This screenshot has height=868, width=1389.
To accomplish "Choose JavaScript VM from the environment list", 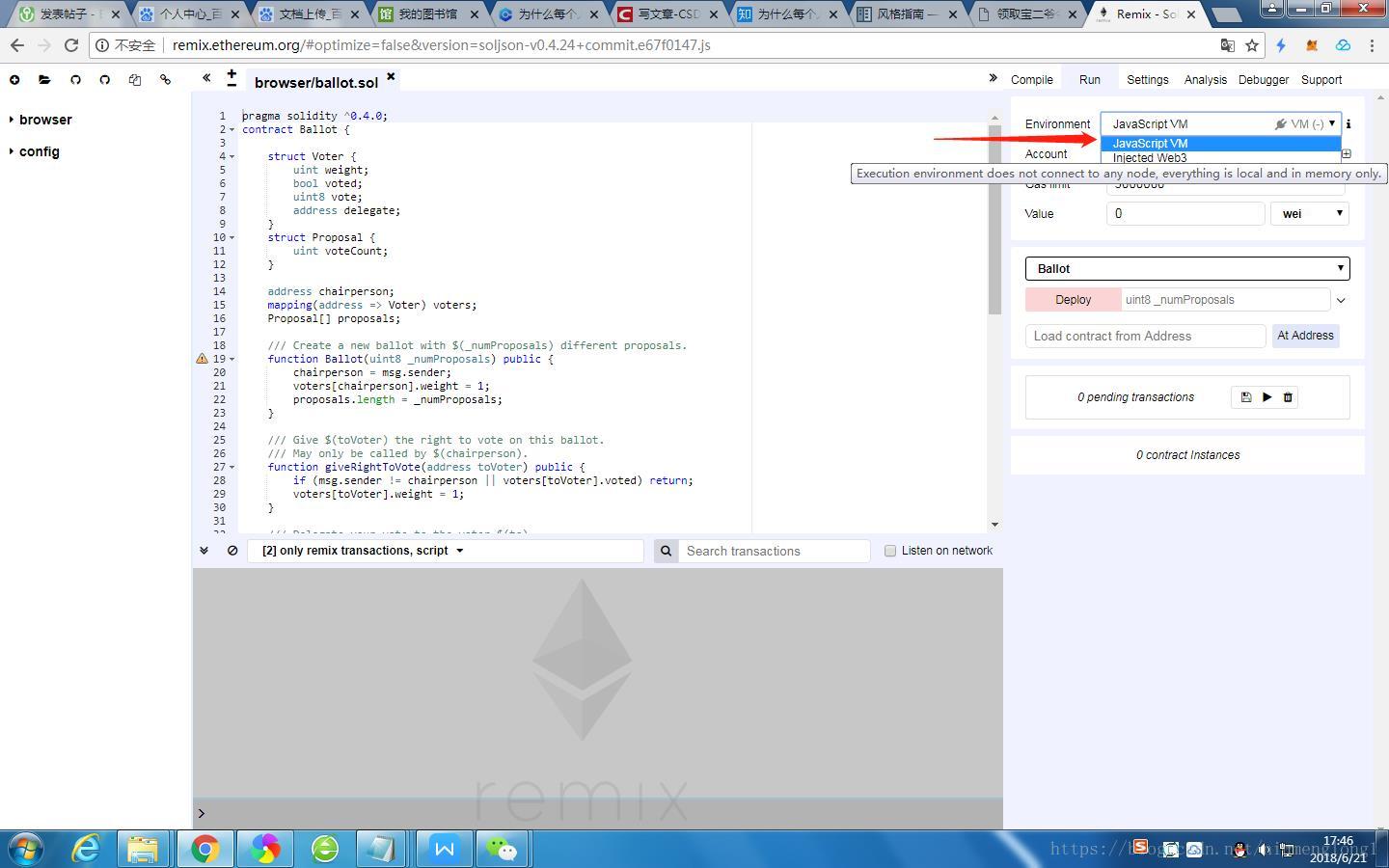I will coord(1221,143).
